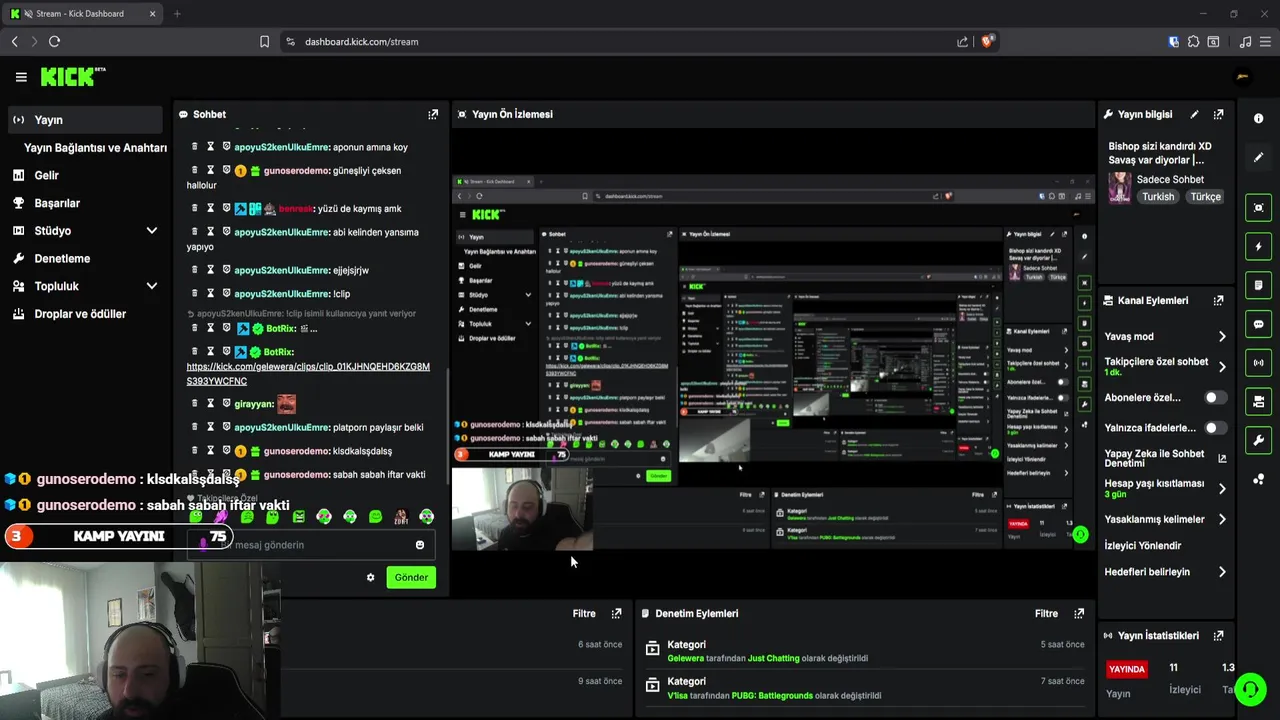Click the YAYINDA live badge

(x=1127, y=669)
